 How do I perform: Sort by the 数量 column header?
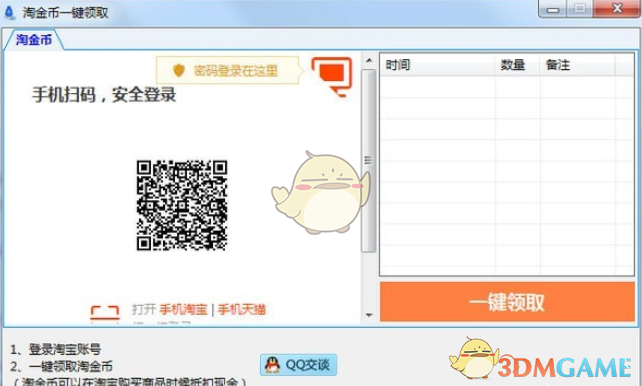518,65
